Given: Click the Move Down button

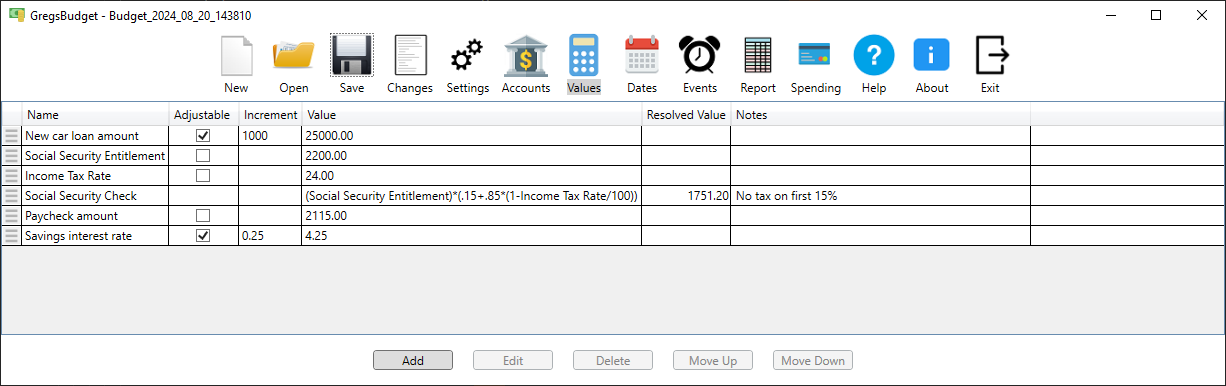Looking at the screenshot, I should (813, 361).
